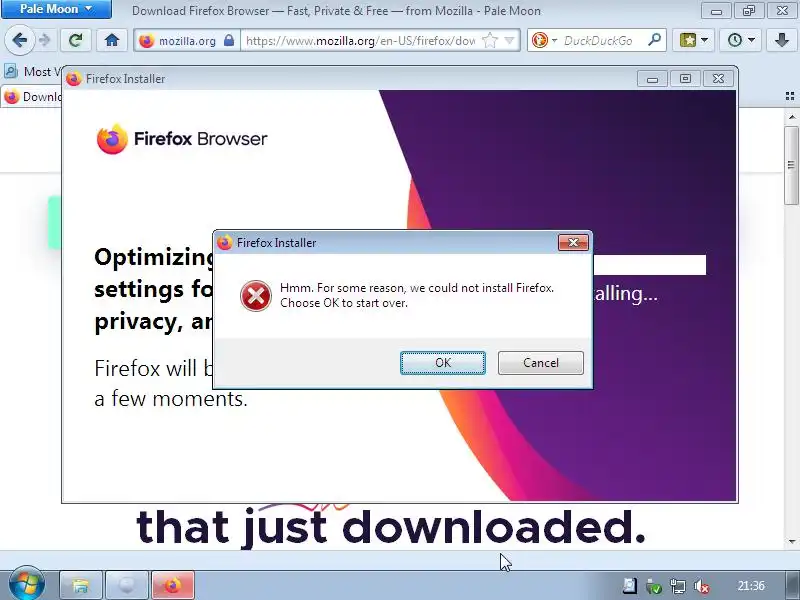
Task: Click the scrollbar down arrow
Action: [x=791, y=541]
